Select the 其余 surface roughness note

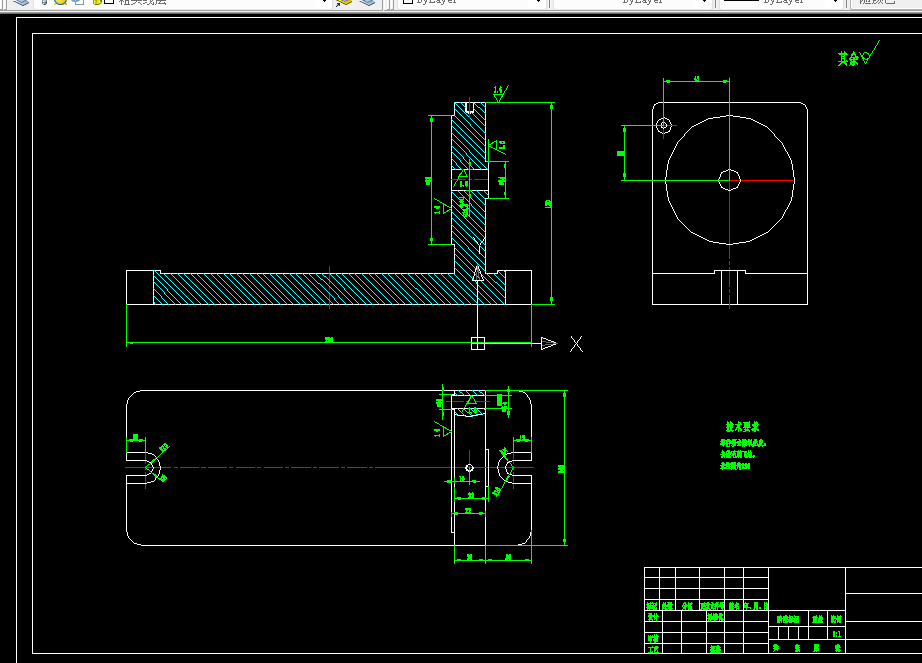click(x=858, y=55)
